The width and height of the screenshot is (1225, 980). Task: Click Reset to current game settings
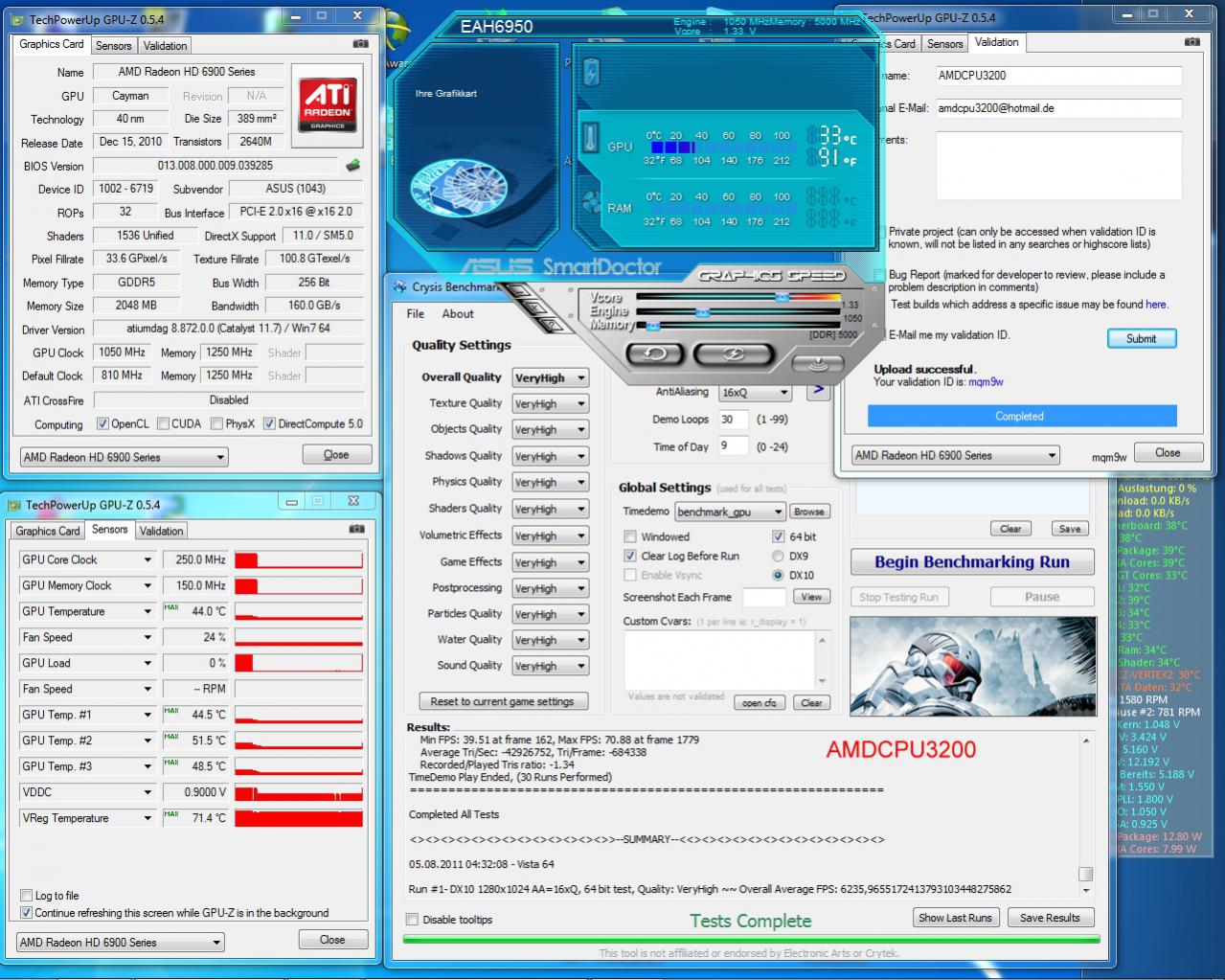[503, 701]
